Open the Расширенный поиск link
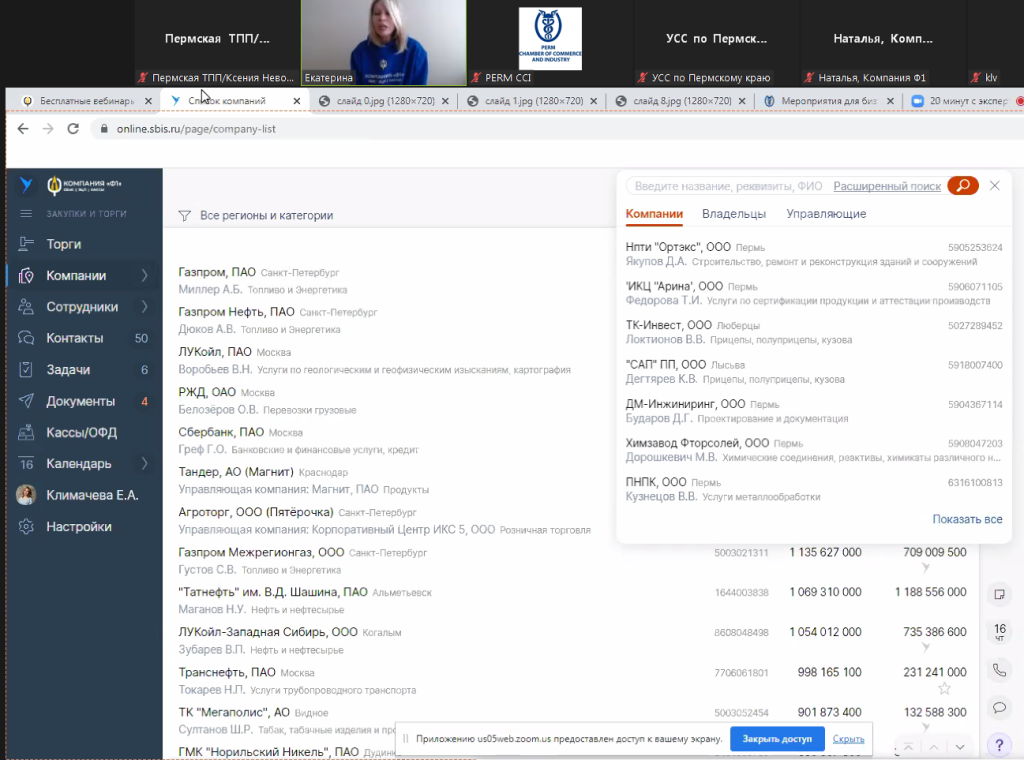 (887, 186)
